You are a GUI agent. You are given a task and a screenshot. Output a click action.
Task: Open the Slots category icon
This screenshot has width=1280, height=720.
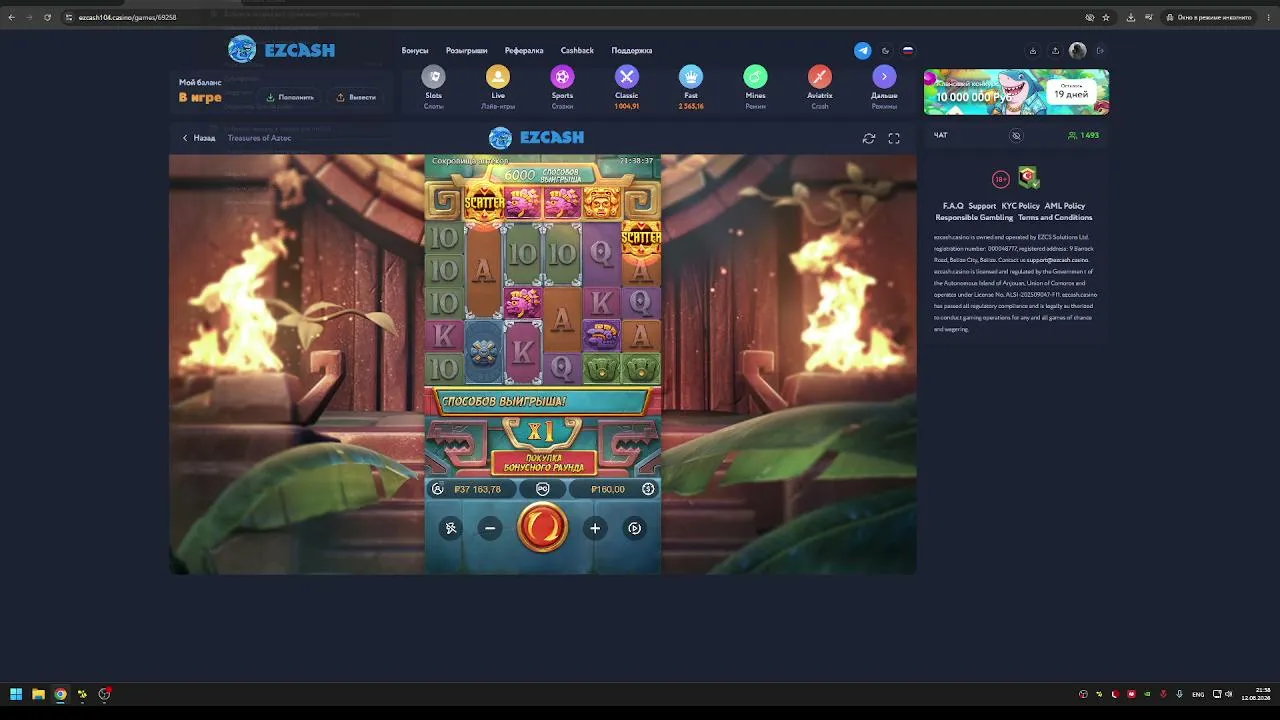coord(433,78)
